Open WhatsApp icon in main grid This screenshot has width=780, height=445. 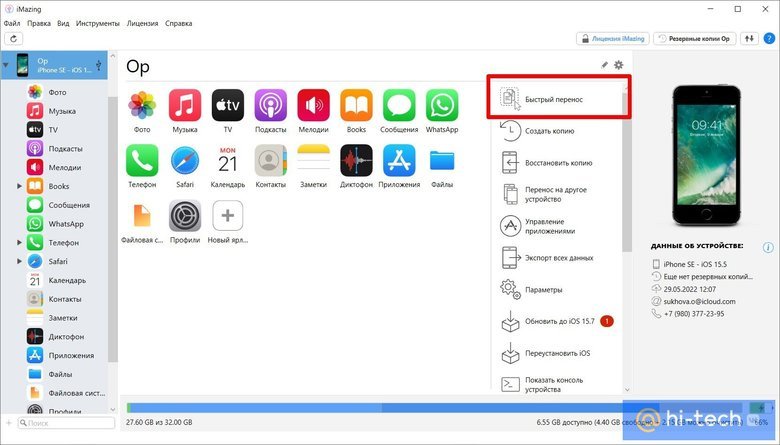(442, 105)
